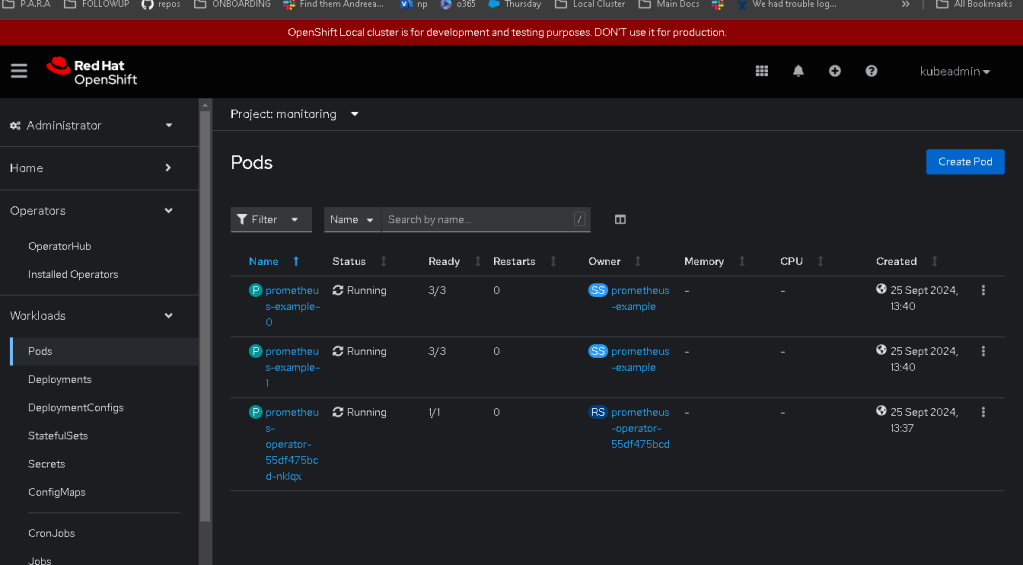The image size is (1023, 565).
Task: Open the Main Docs bookmark folder
Action: click(x=669, y=5)
